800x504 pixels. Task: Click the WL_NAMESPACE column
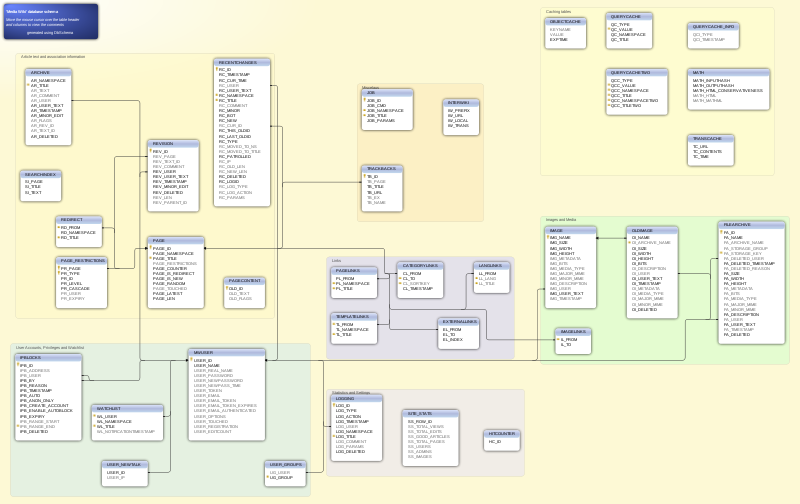tap(114, 421)
